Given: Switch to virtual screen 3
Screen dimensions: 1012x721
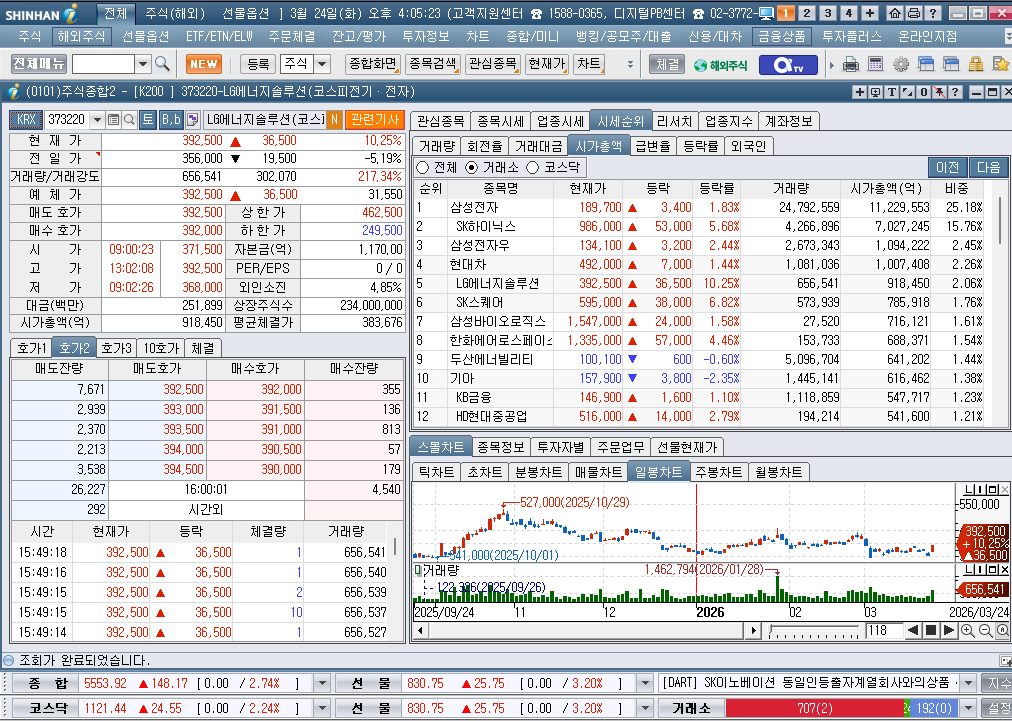Looking at the screenshot, I should (x=828, y=13).
